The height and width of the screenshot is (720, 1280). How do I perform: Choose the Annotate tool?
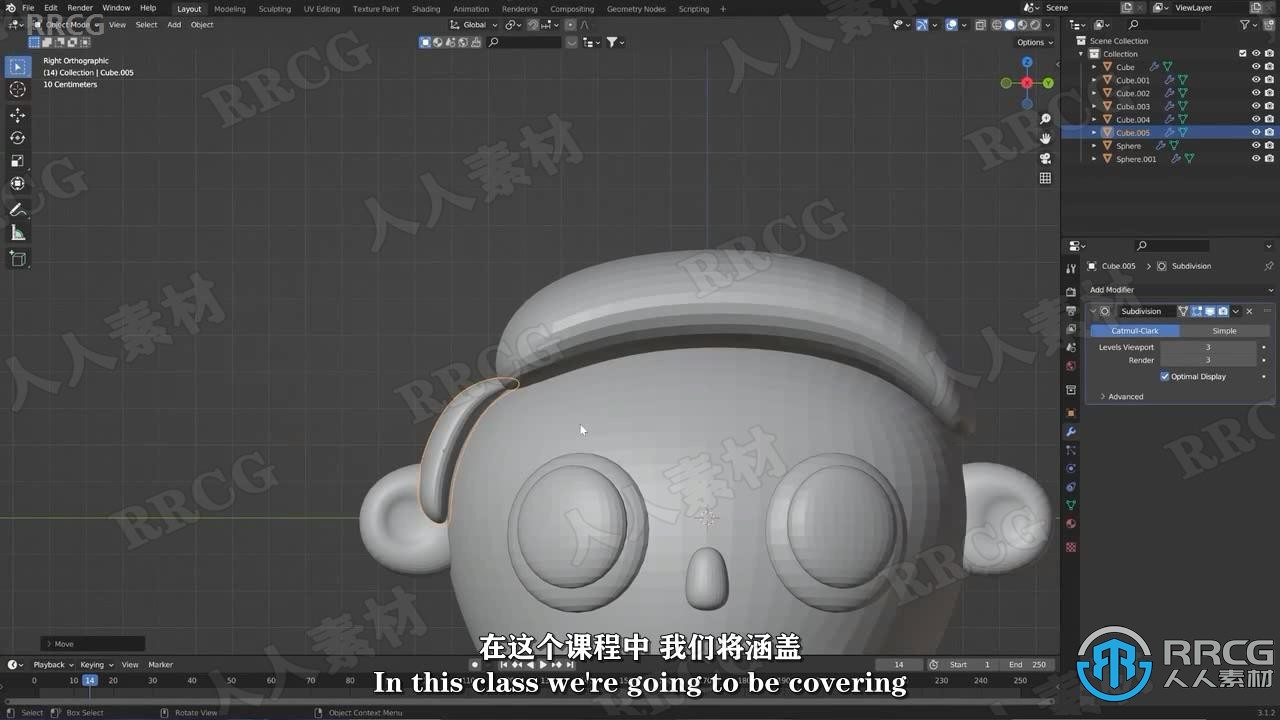18,210
